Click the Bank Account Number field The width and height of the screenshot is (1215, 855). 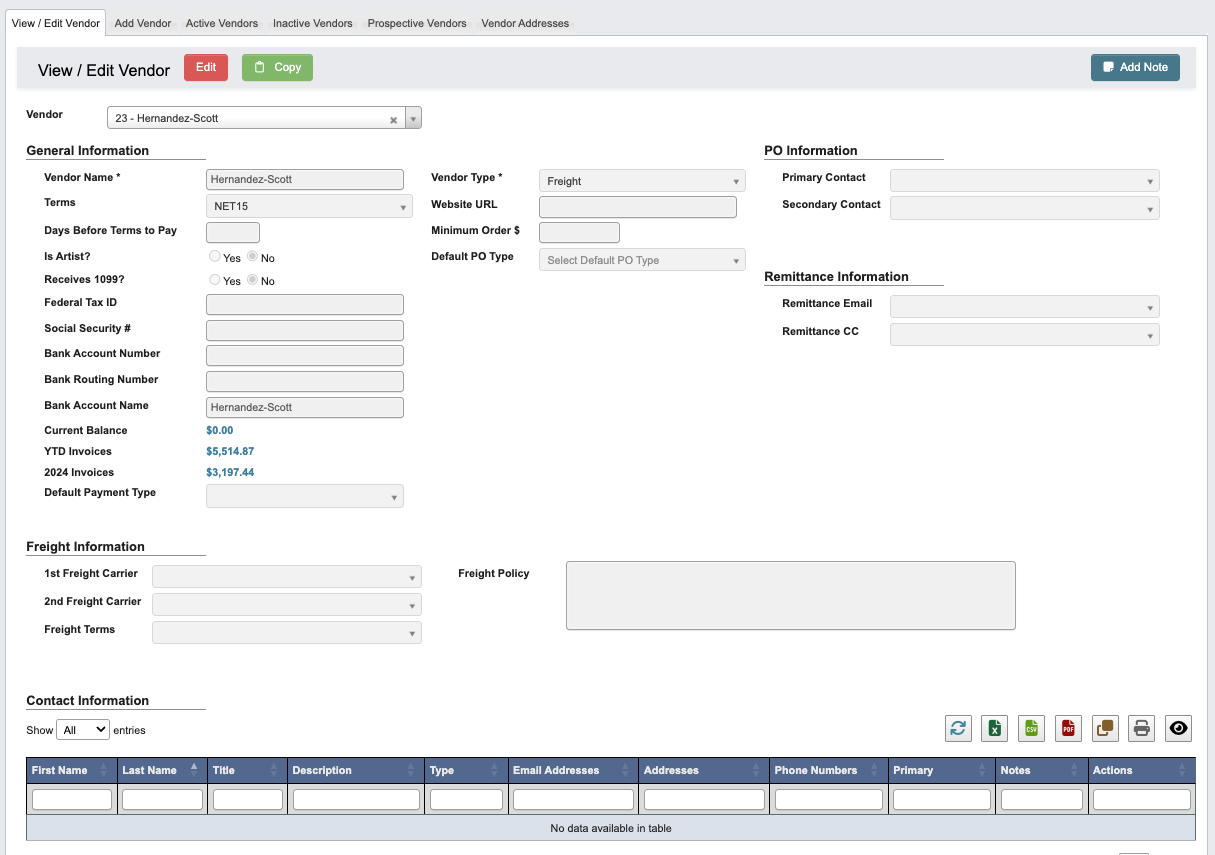[305, 356]
